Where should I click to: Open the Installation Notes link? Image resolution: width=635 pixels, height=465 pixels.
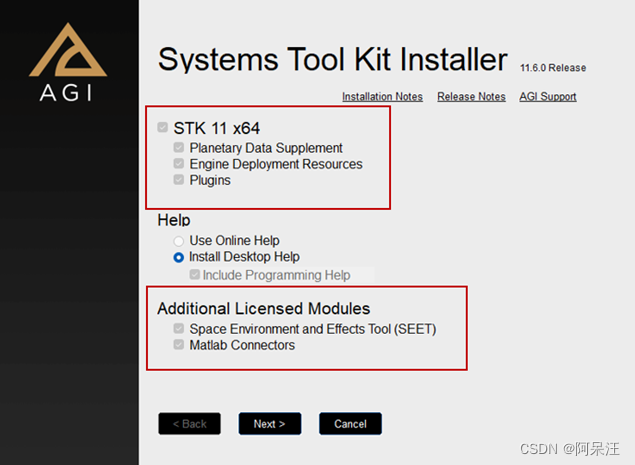click(x=382, y=96)
